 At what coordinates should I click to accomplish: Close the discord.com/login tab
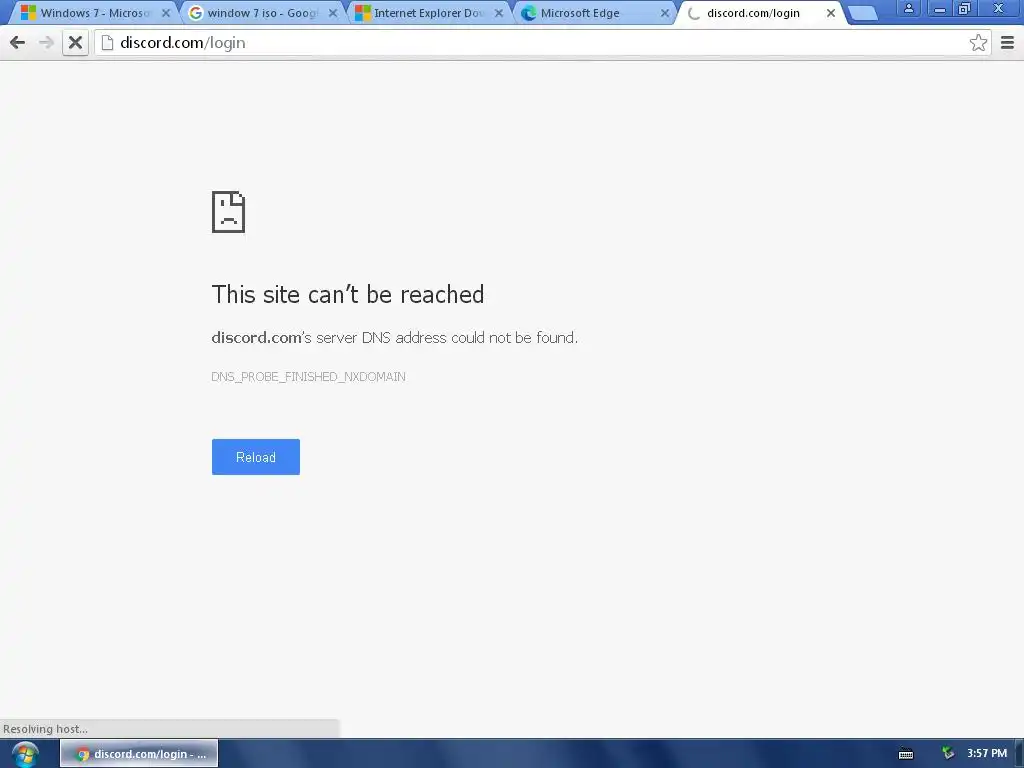[x=831, y=13]
